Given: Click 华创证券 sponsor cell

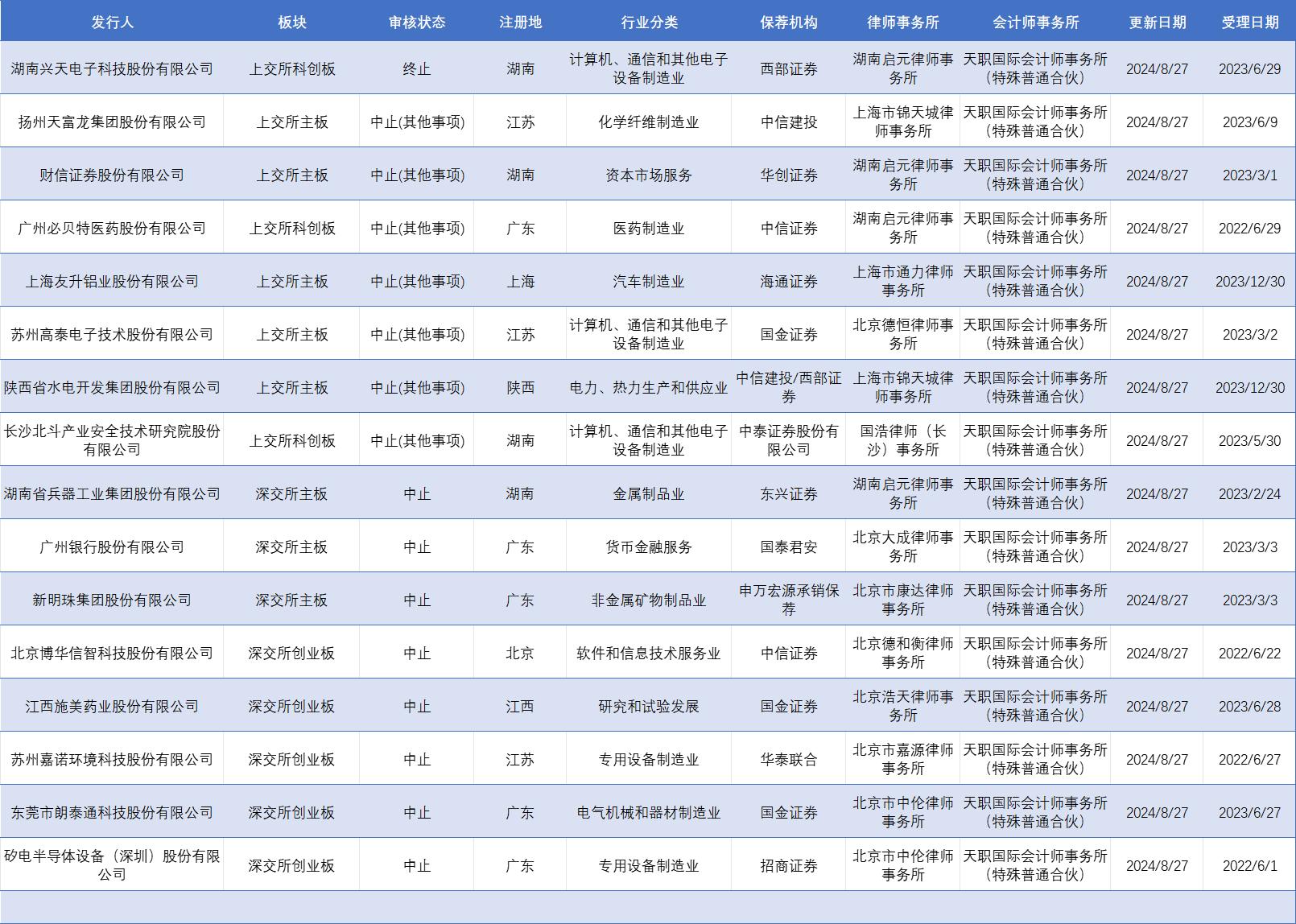Looking at the screenshot, I should tap(789, 175).
